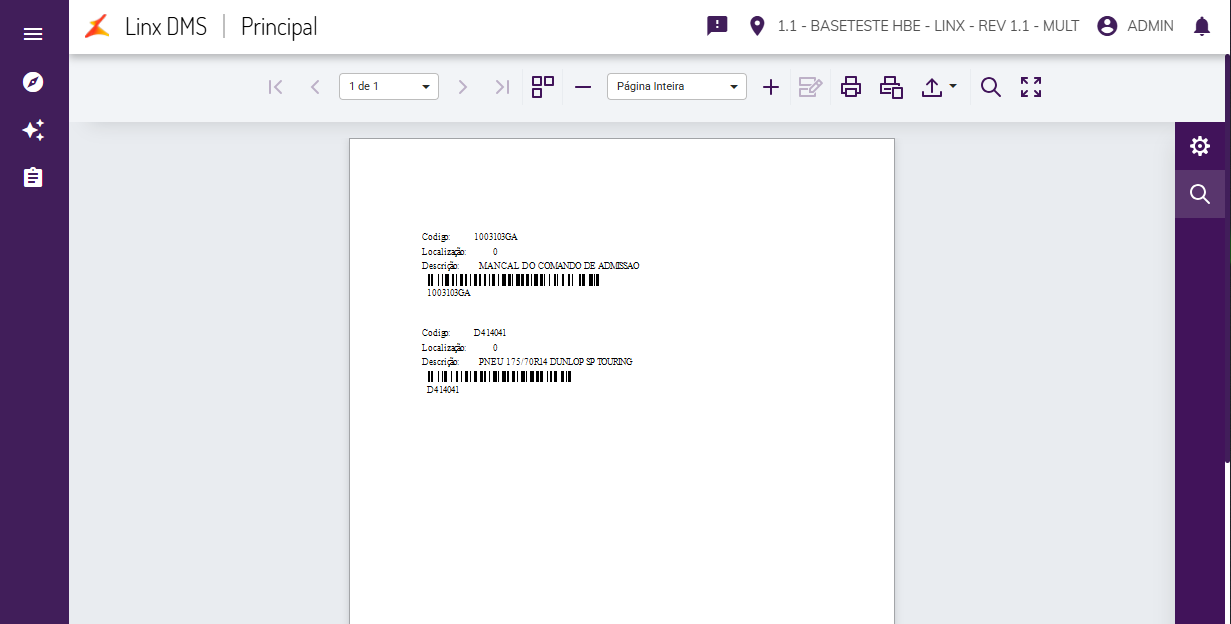Image resolution: width=1231 pixels, height=624 pixels.
Task: Open the page selector '1 de 1' dropdown
Action: click(389, 87)
